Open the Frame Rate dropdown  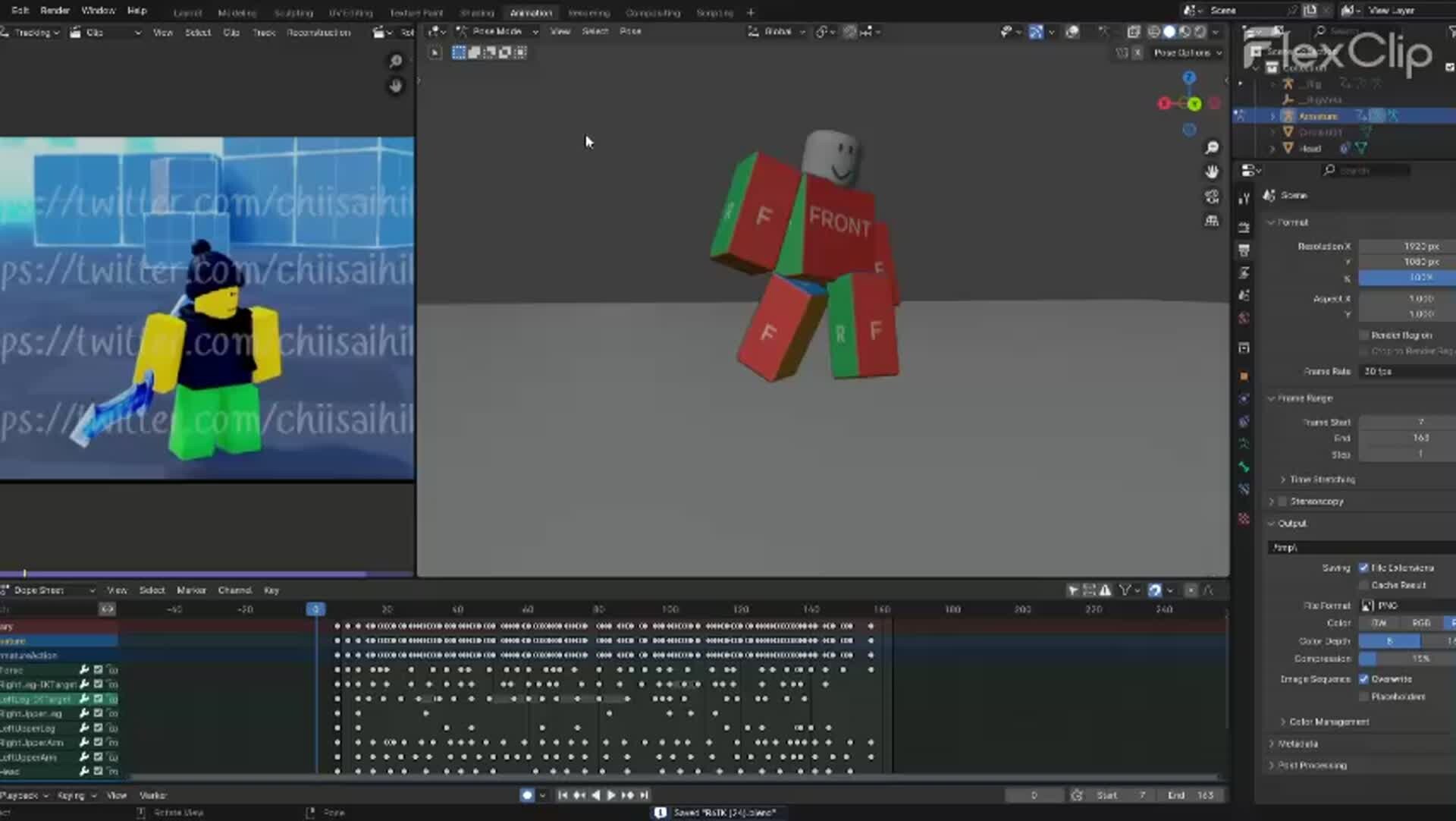1408,371
